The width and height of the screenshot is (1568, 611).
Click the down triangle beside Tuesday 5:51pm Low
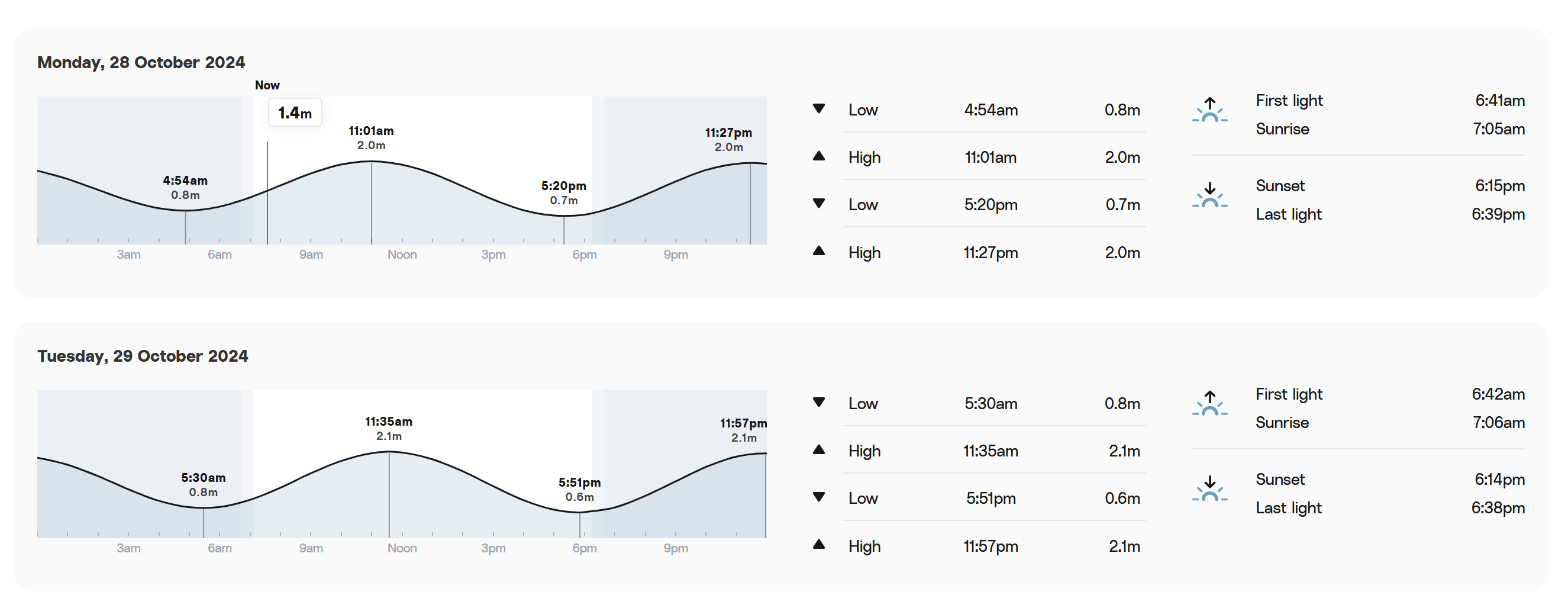click(x=819, y=497)
